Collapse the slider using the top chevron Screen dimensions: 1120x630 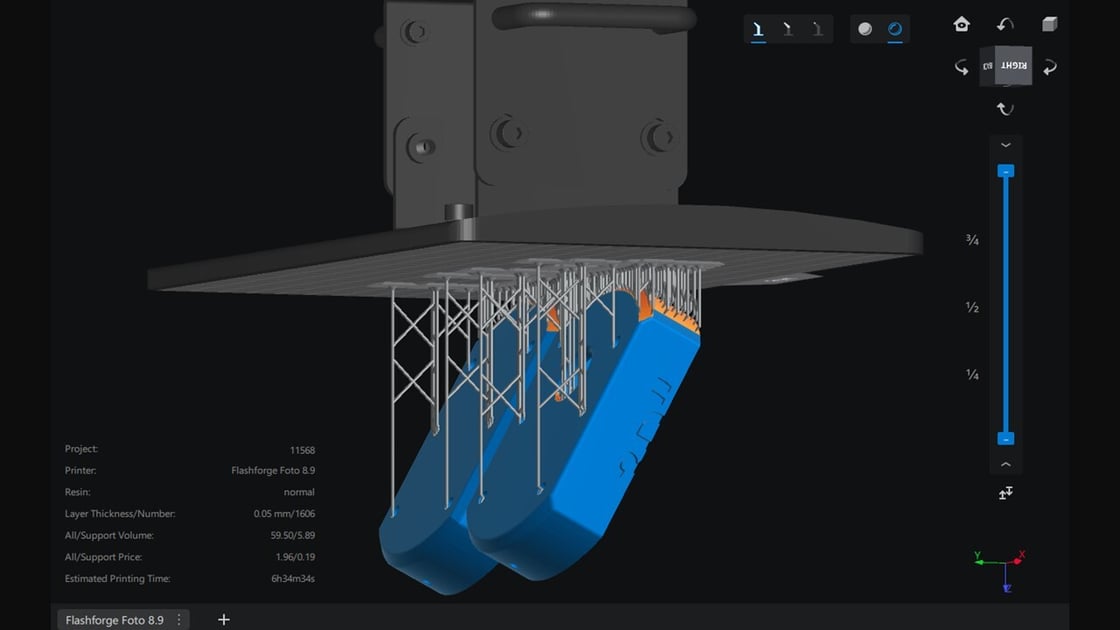point(1006,145)
